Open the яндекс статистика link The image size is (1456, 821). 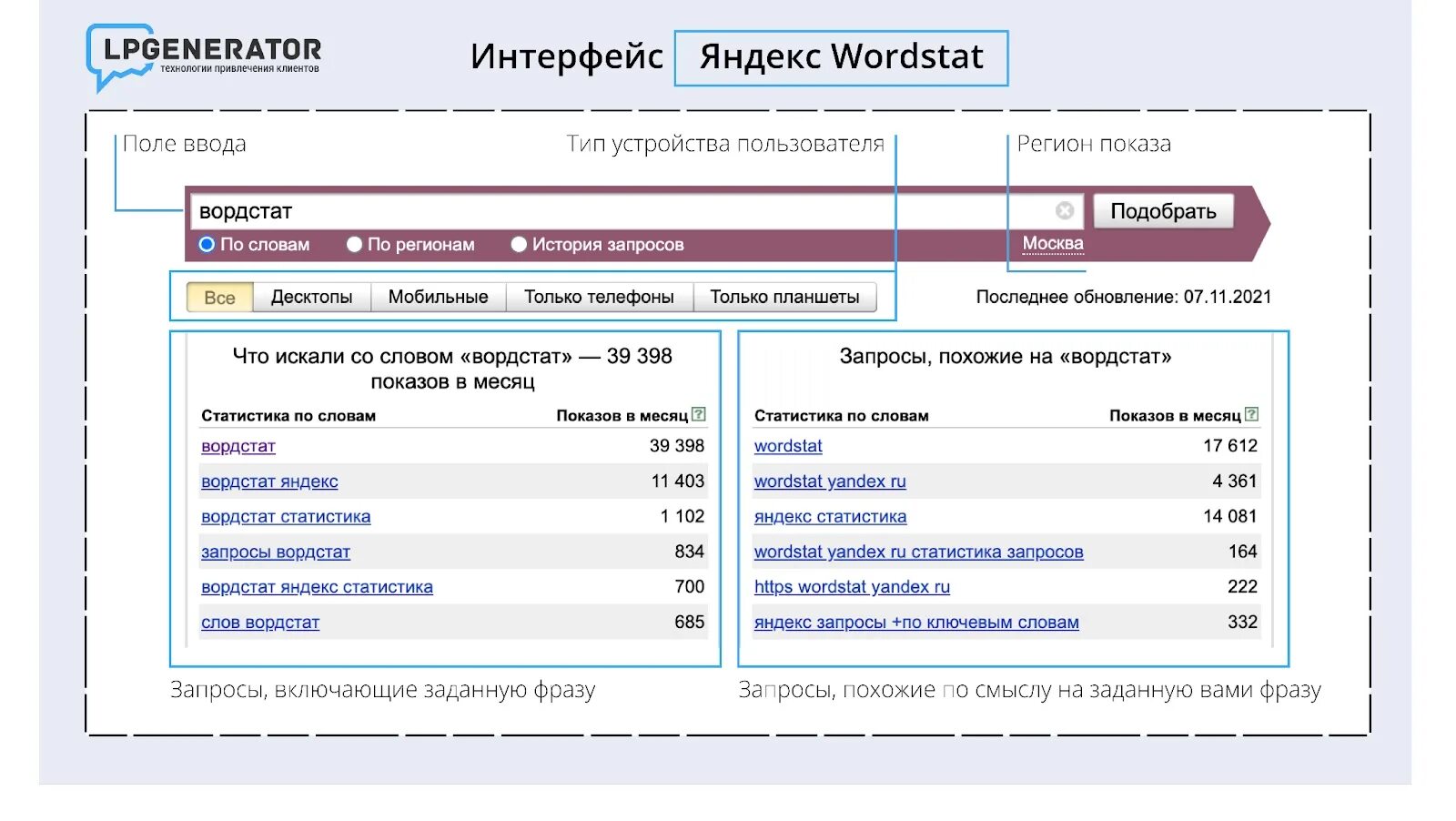tap(830, 517)
